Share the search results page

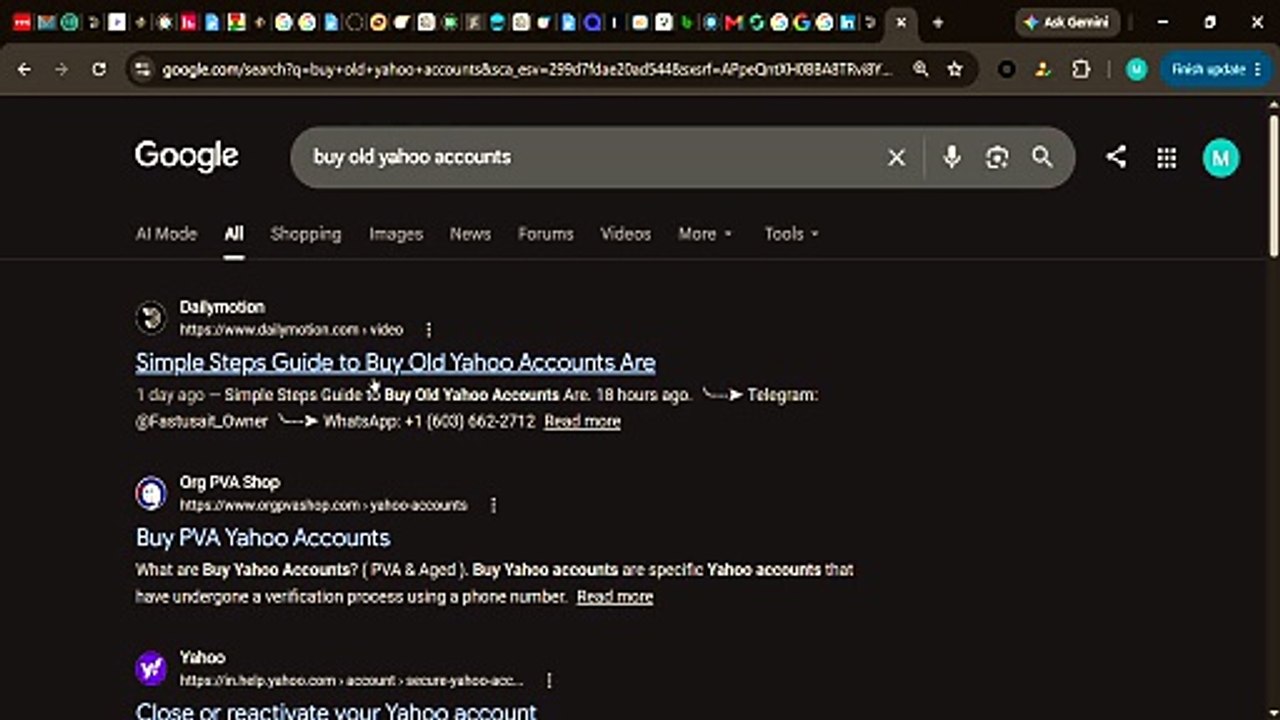click(x=1116, y=157)
